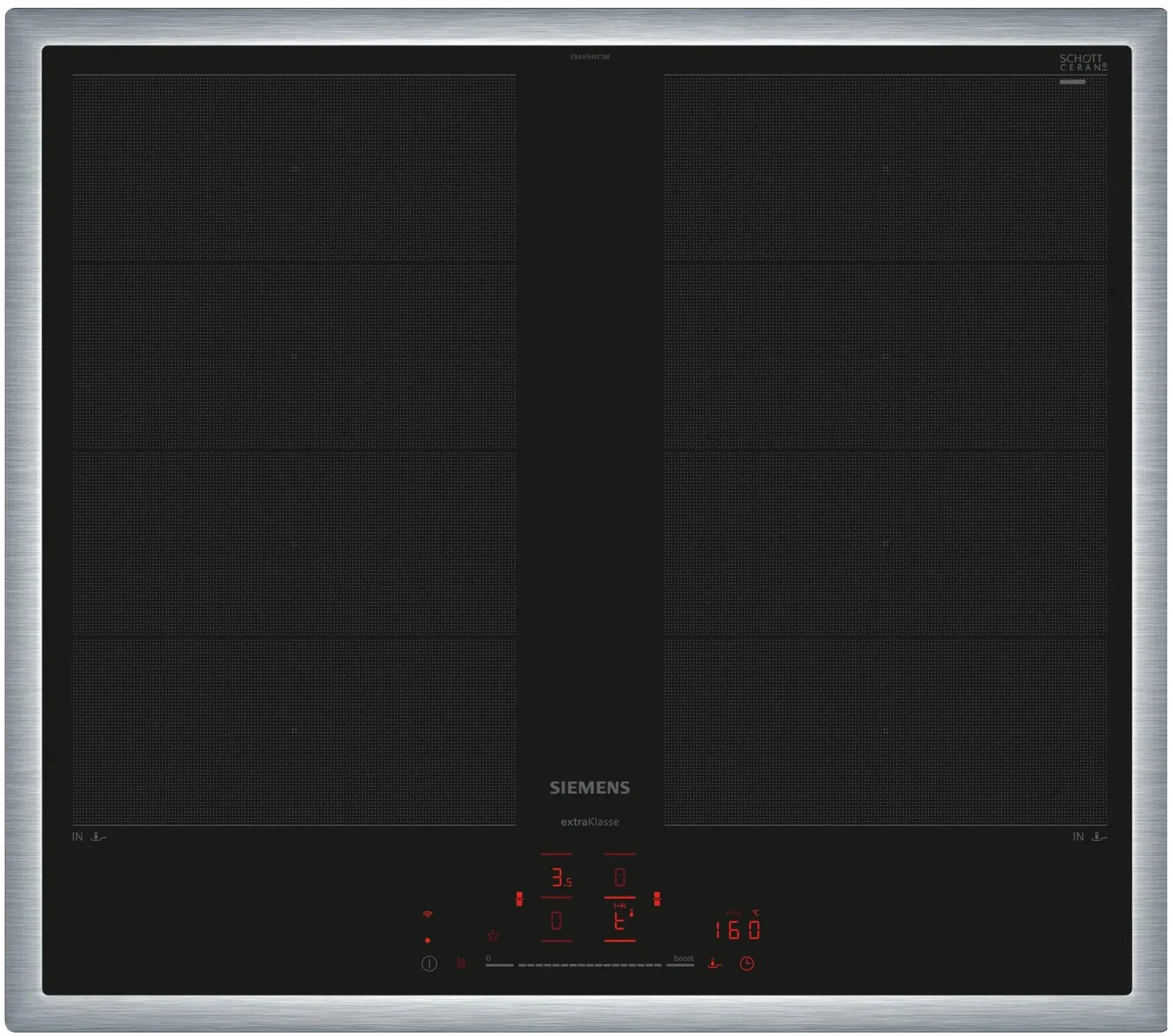Tap the SCHOTT CERAN logo
This screenshot has width=1173, height=1036.
[x=1083, y=62]
